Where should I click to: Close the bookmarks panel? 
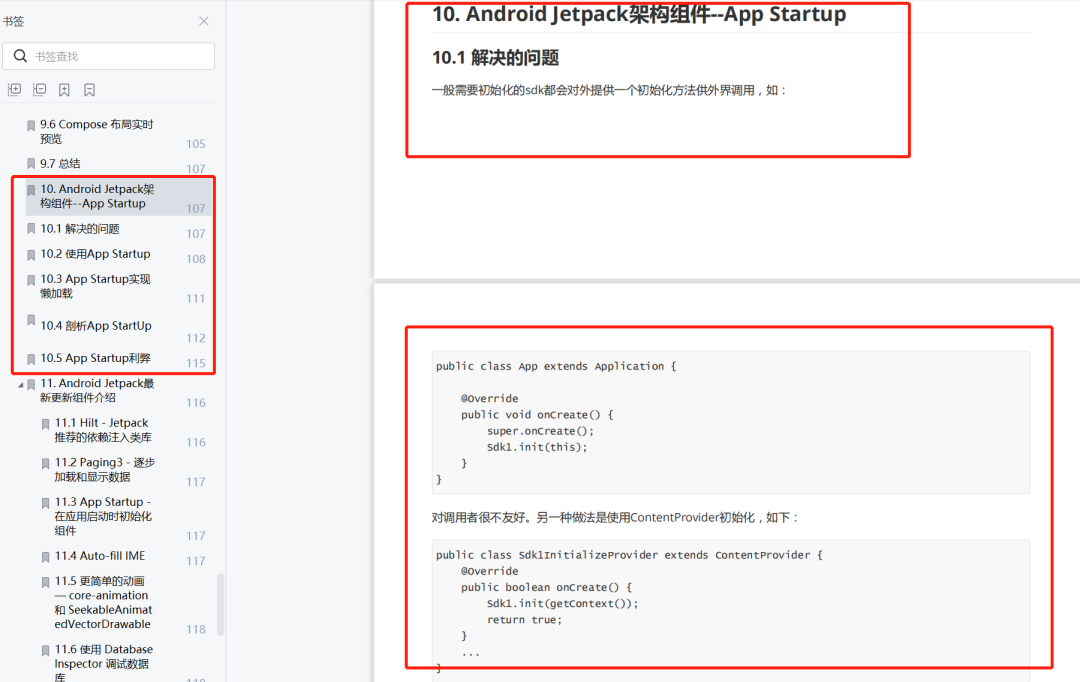pos(204,21)
